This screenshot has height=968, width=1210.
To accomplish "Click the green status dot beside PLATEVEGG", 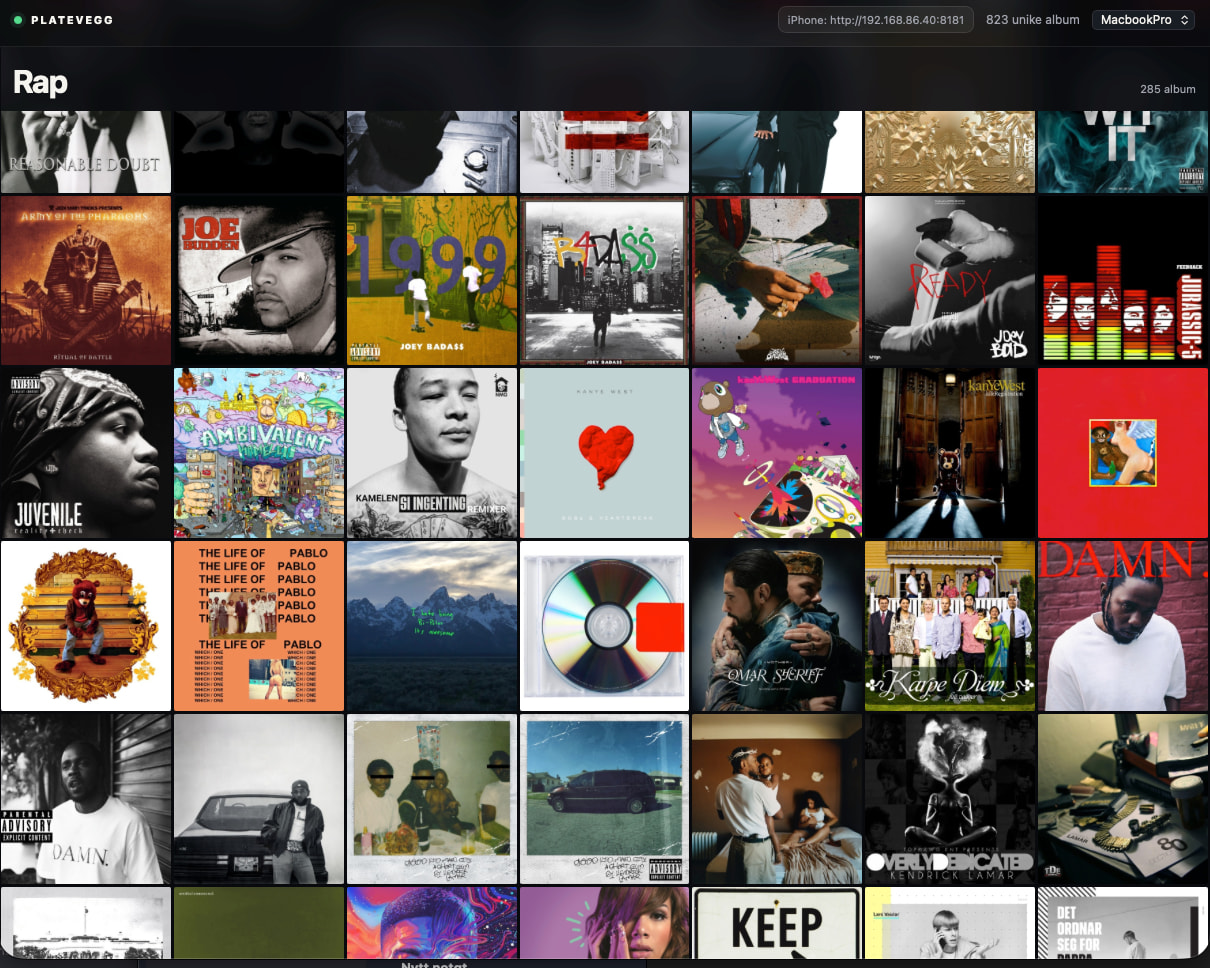I will [18, 20].
